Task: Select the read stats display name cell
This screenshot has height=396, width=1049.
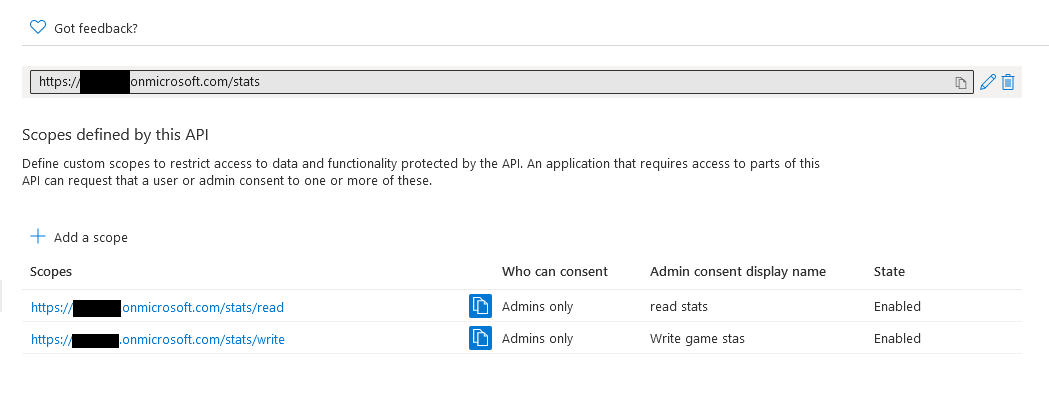Action: pyautogui.click(x=678, y=306)
